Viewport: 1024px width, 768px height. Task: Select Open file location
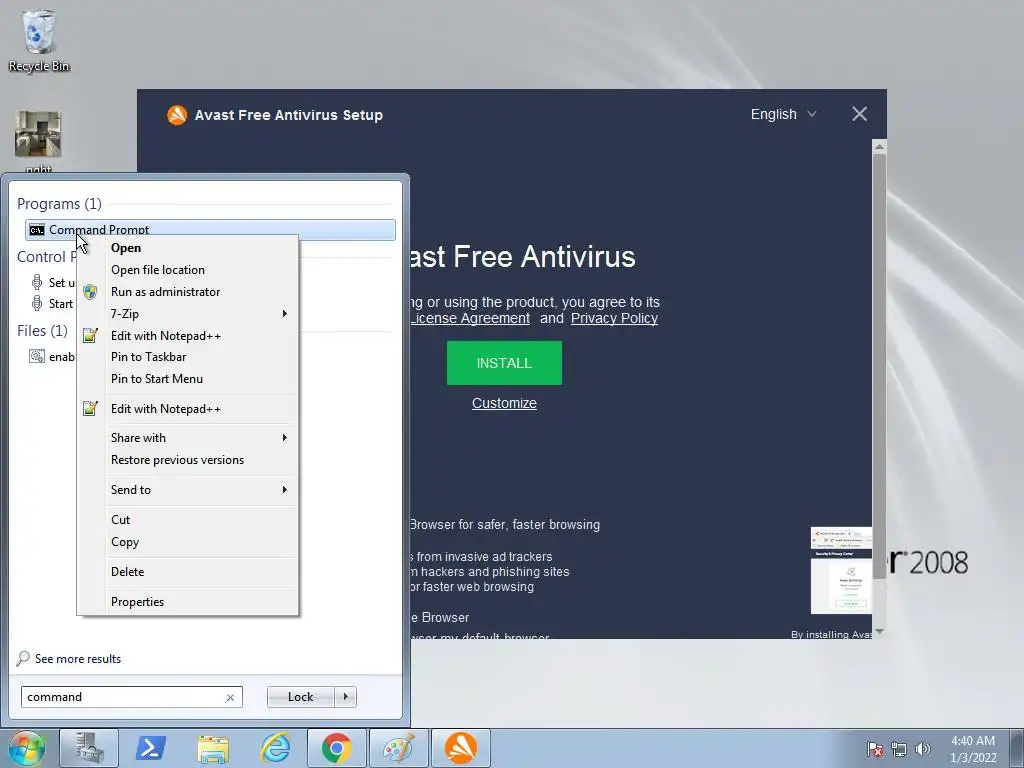tap(157, 270)
